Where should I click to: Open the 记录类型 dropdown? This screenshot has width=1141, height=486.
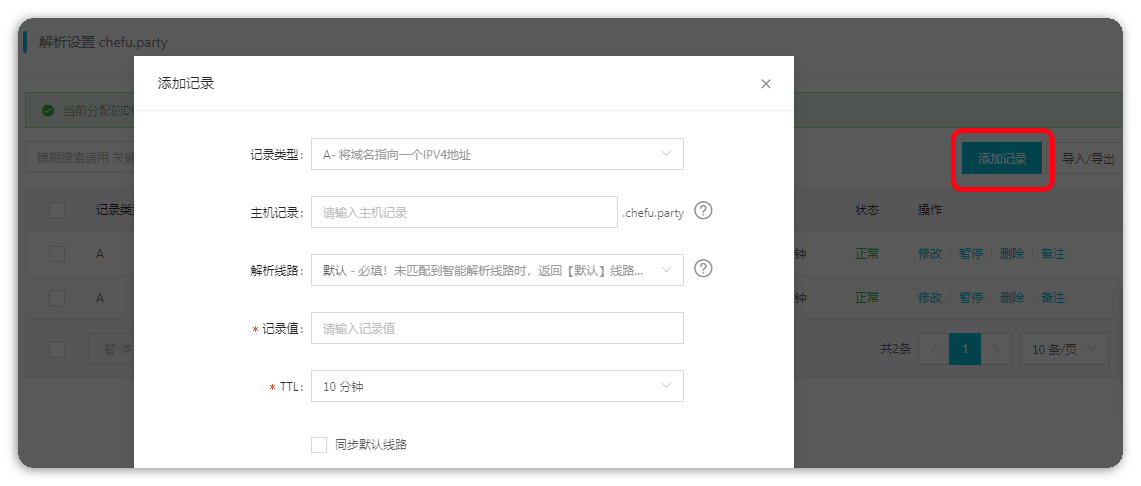point(497,154)
